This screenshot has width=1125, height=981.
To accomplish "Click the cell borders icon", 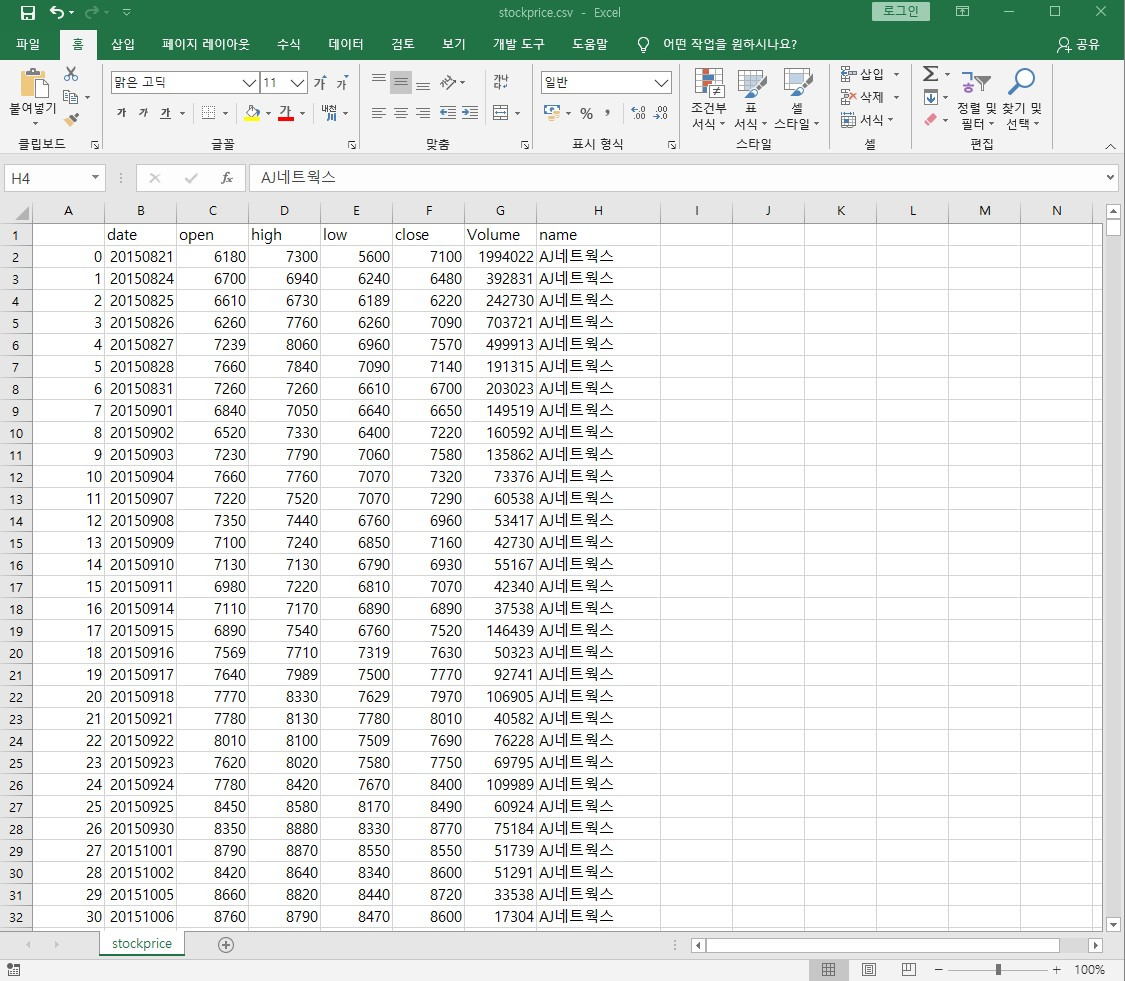I will click(209, 113).
